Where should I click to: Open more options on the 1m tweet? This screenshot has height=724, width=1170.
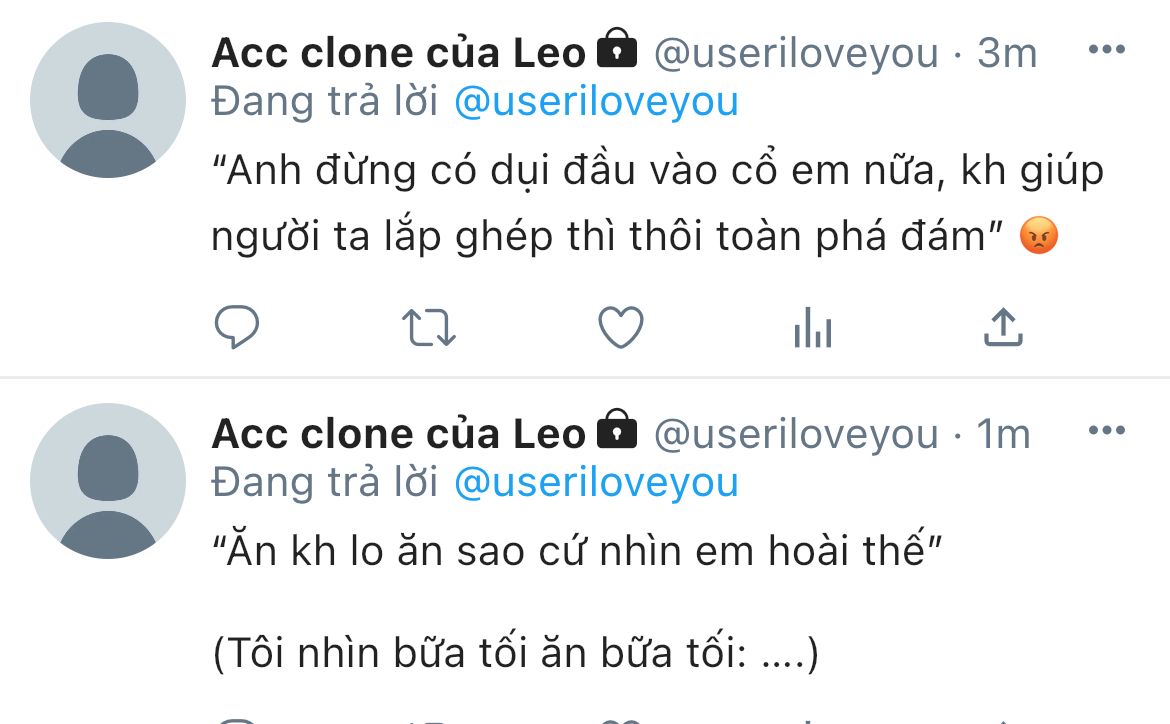coord(1106,431)
